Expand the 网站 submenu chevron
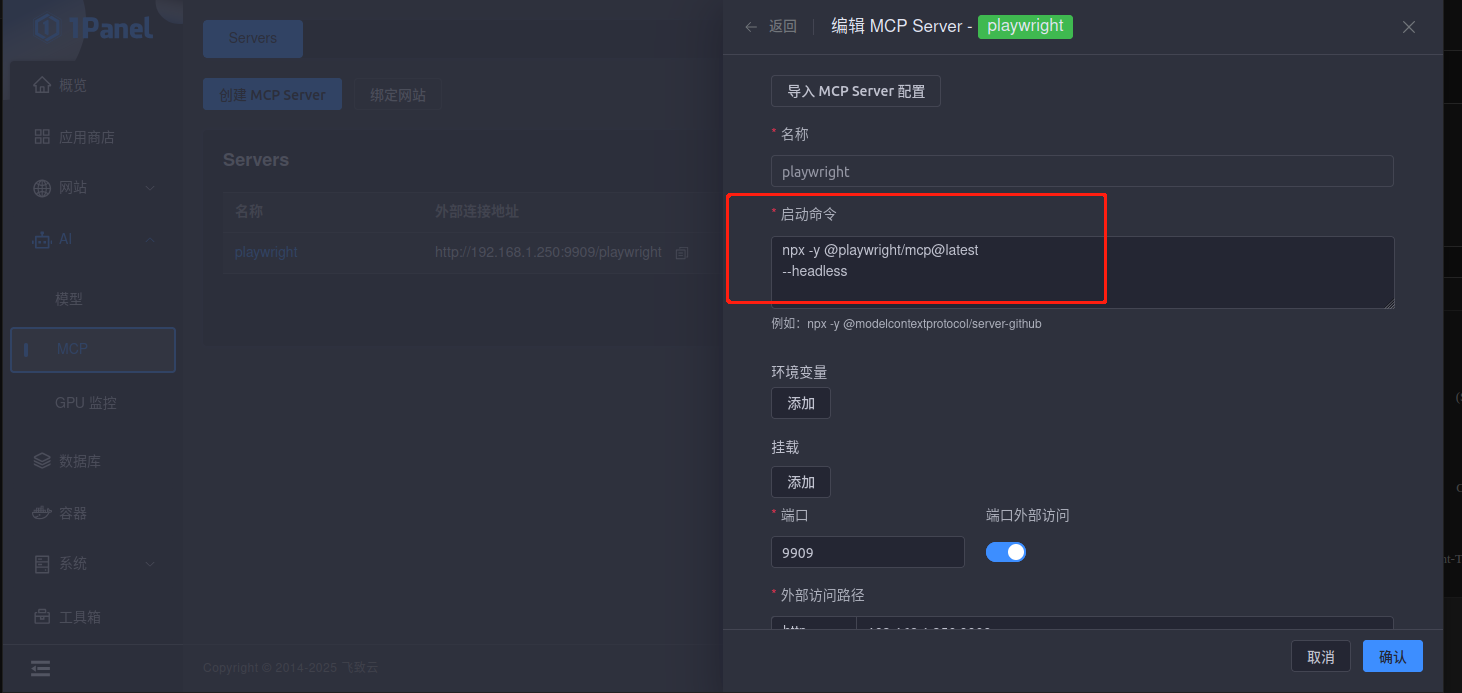Screen dimensions: 1462x693 [x=150, y=188]
